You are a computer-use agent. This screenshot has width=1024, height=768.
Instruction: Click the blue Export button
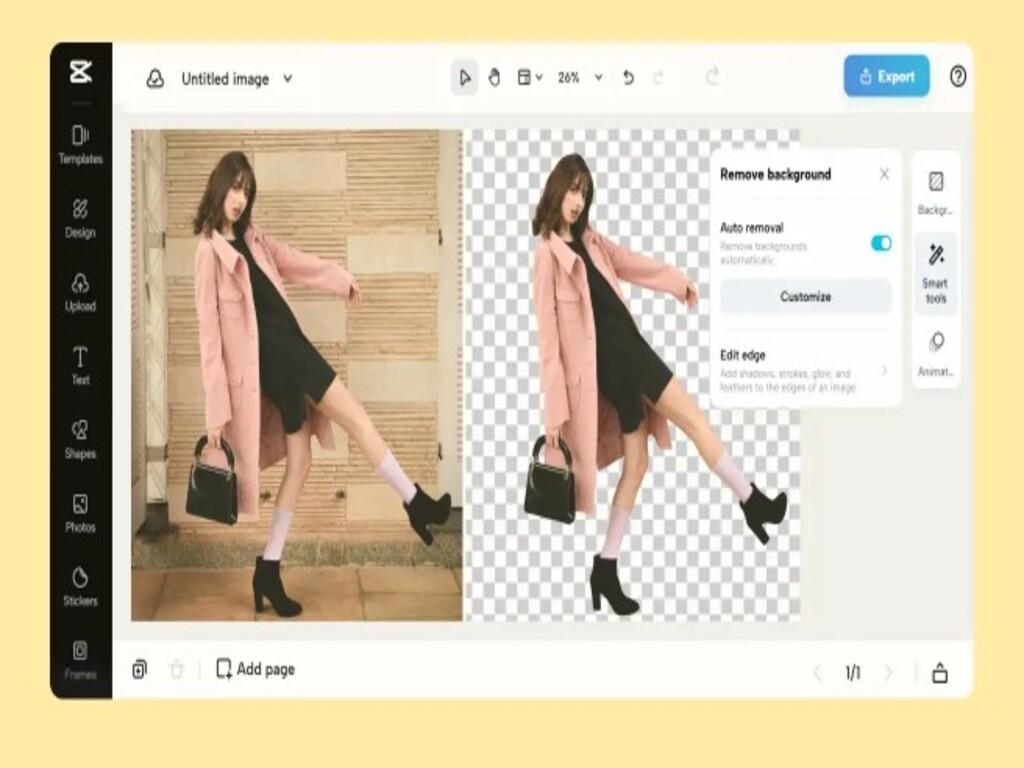point(884,76)
